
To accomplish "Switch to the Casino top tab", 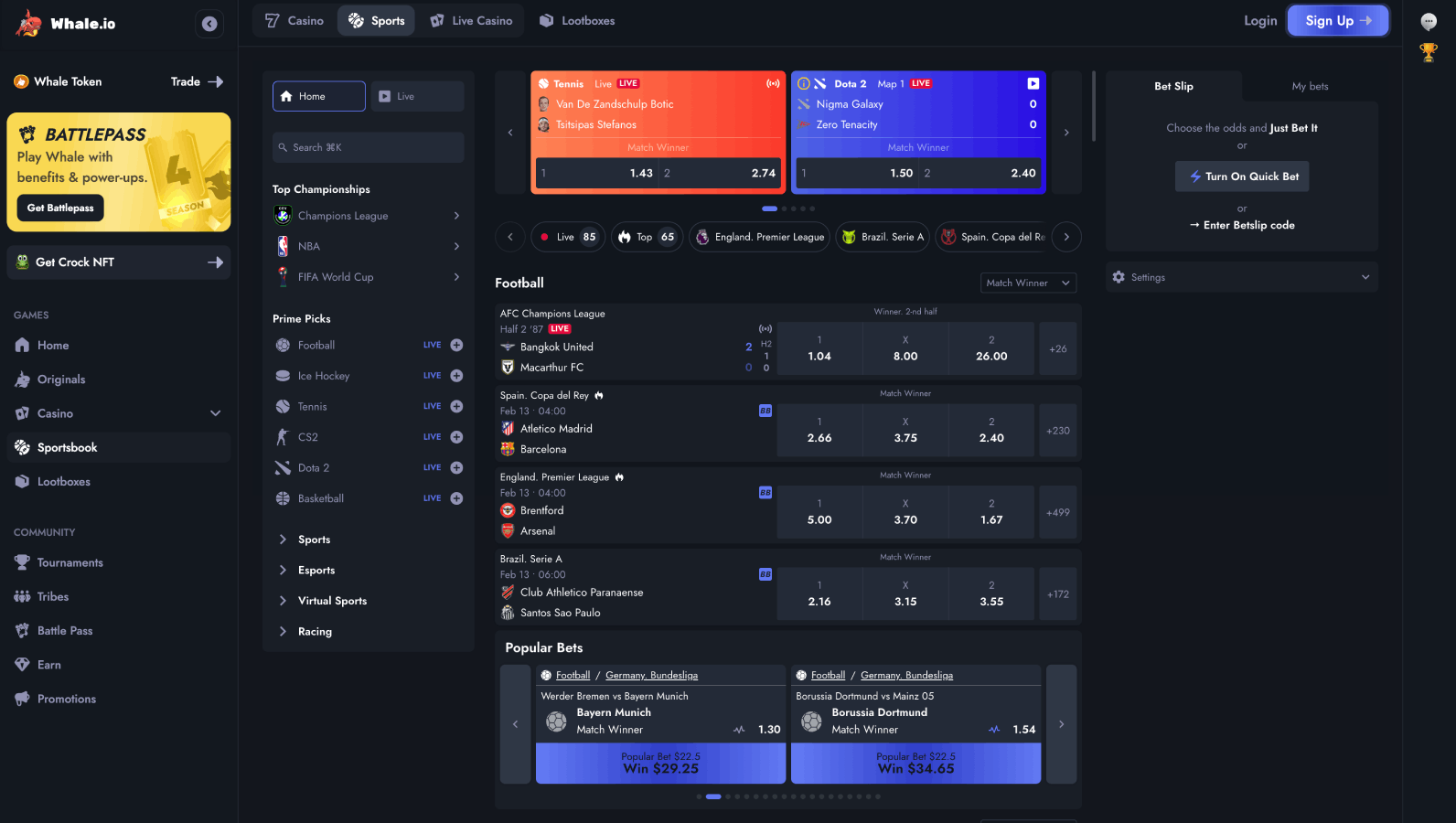I will 294,20.
